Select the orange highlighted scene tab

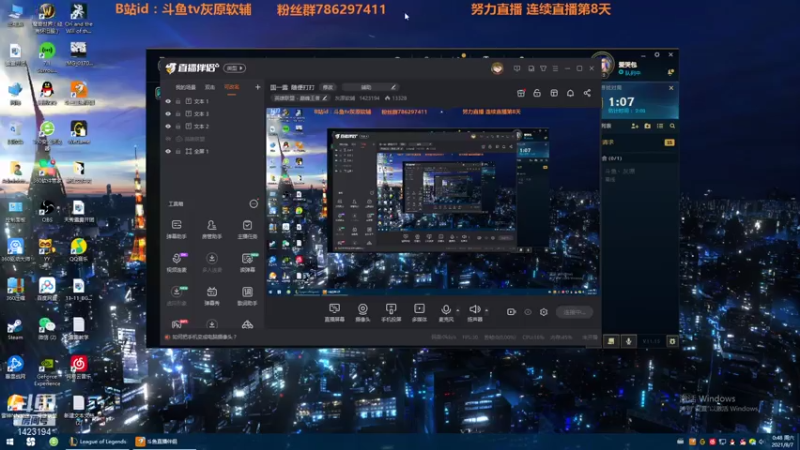pyautogui.click(x=232, y=87)
